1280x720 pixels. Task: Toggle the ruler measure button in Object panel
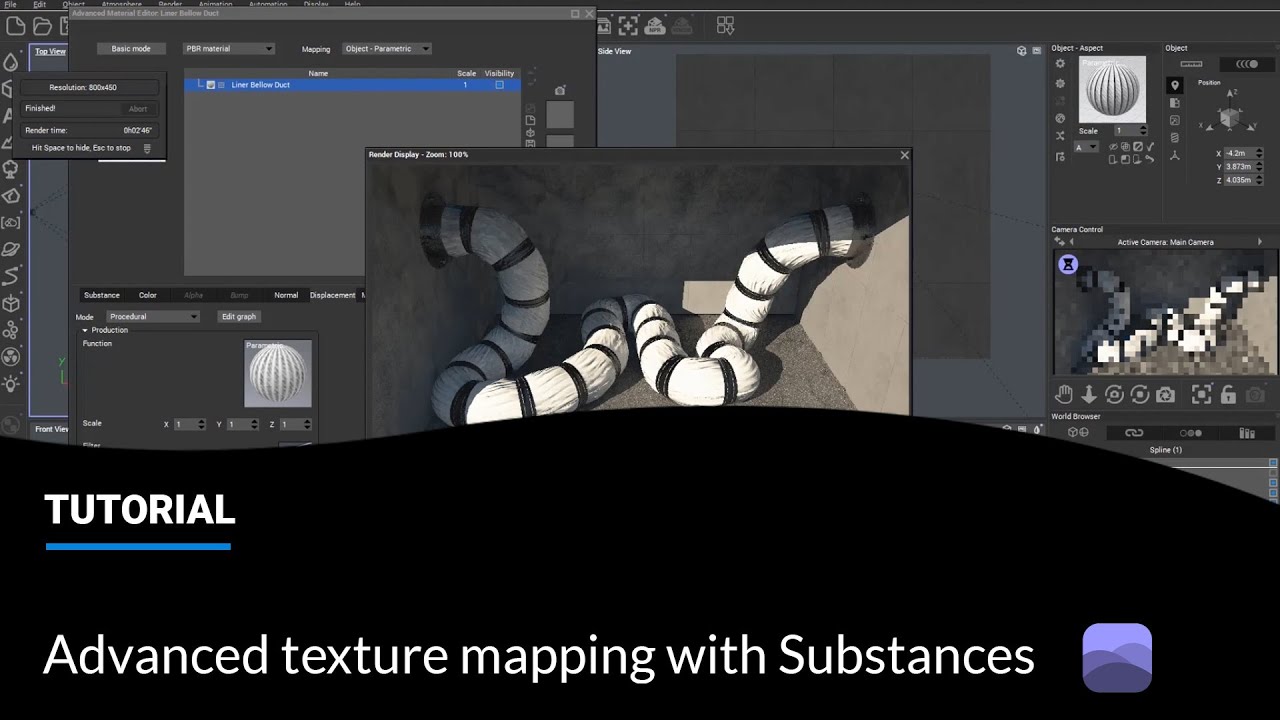1191,64
